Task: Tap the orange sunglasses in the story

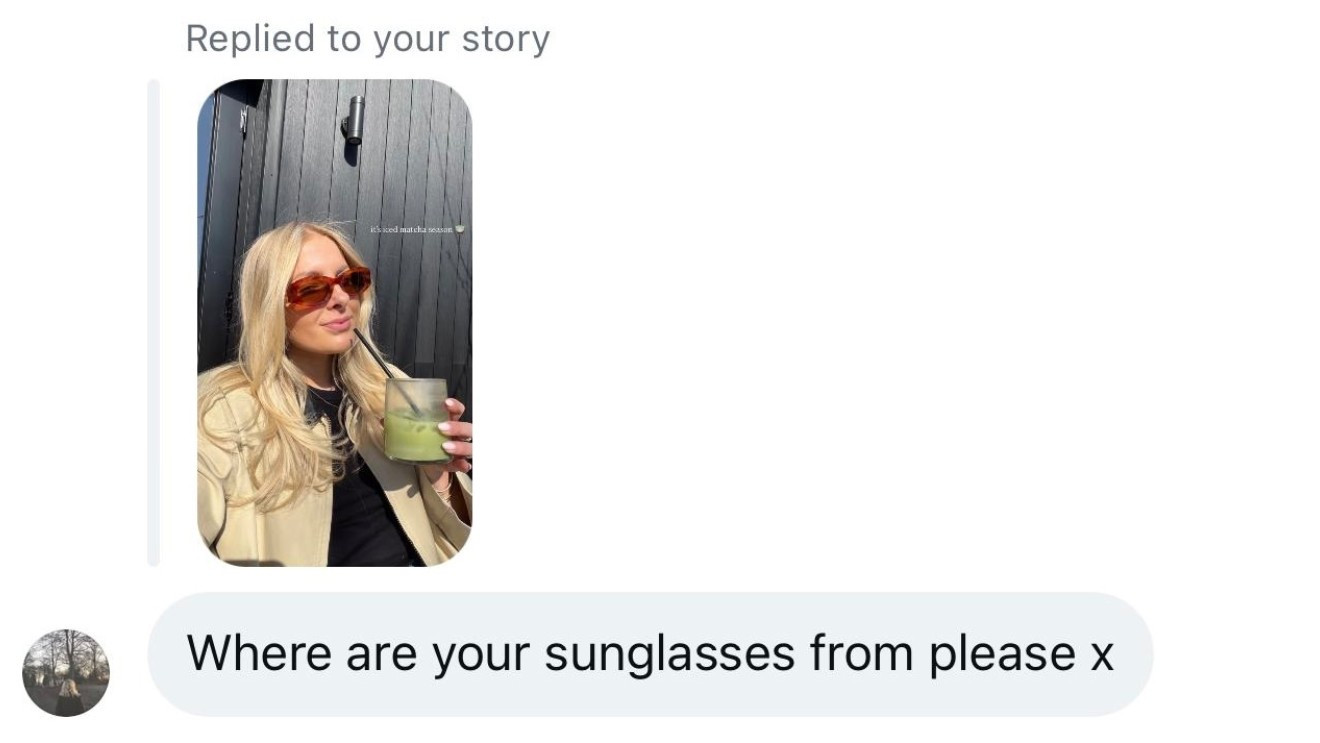Action: coord(328,286)
